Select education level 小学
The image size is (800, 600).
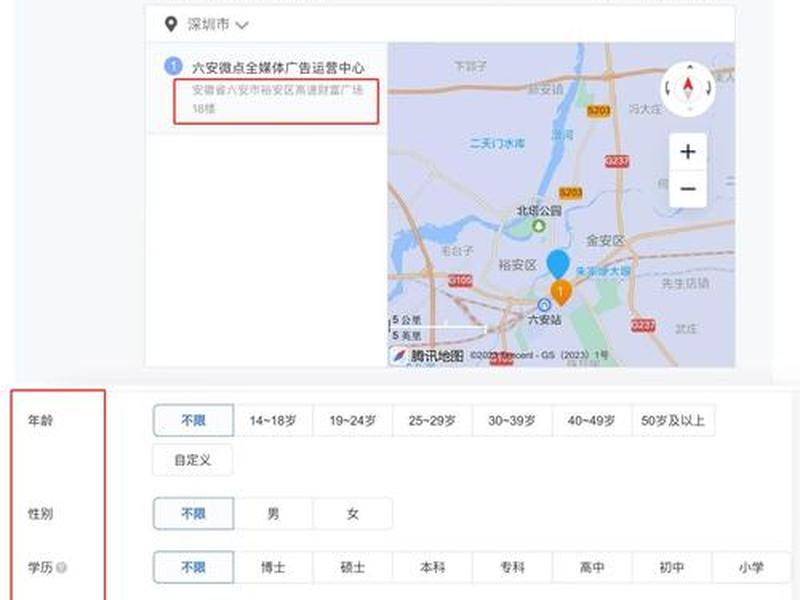pos(751,567)
